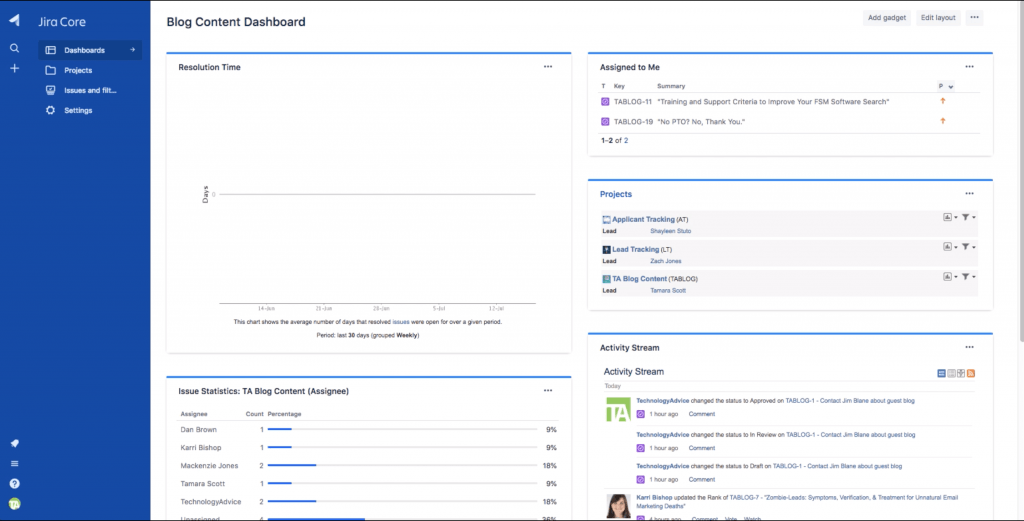
Task: Click the plus create icon in sidebar
Action: point(14,69)
